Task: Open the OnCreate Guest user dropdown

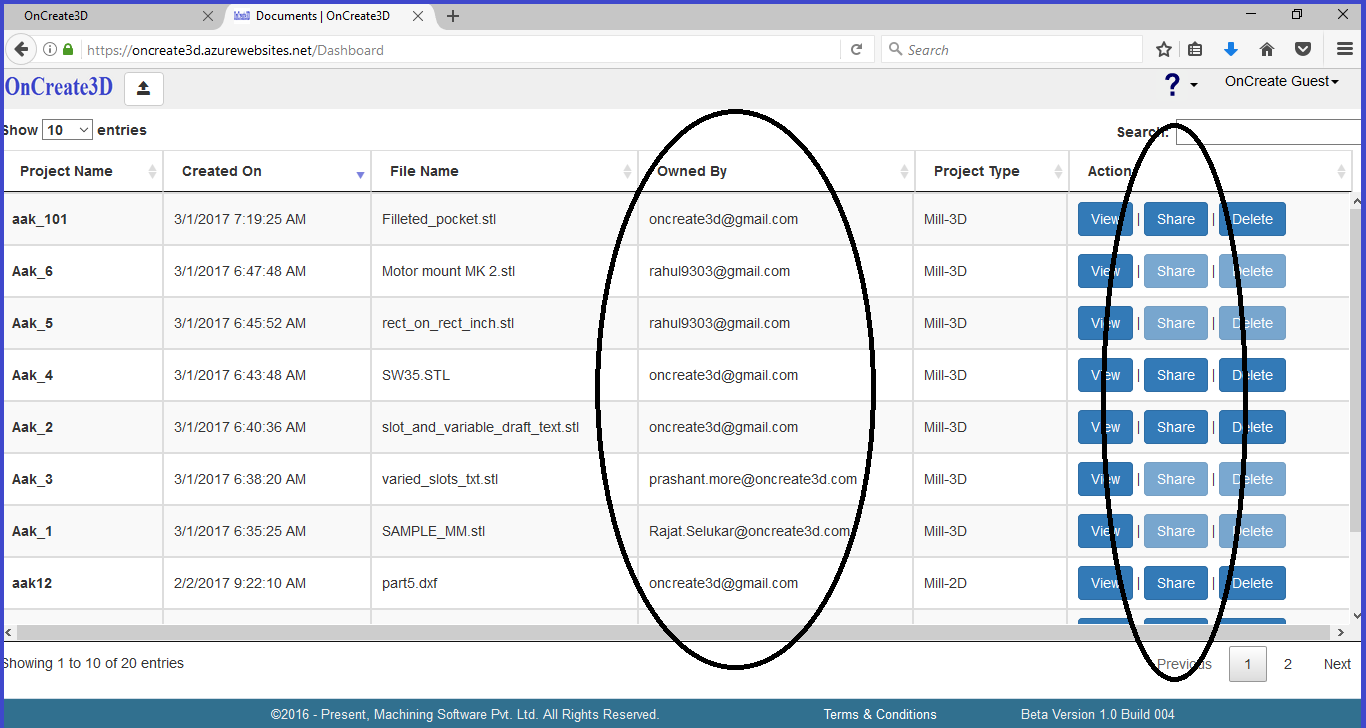Action: [1281, 82]
